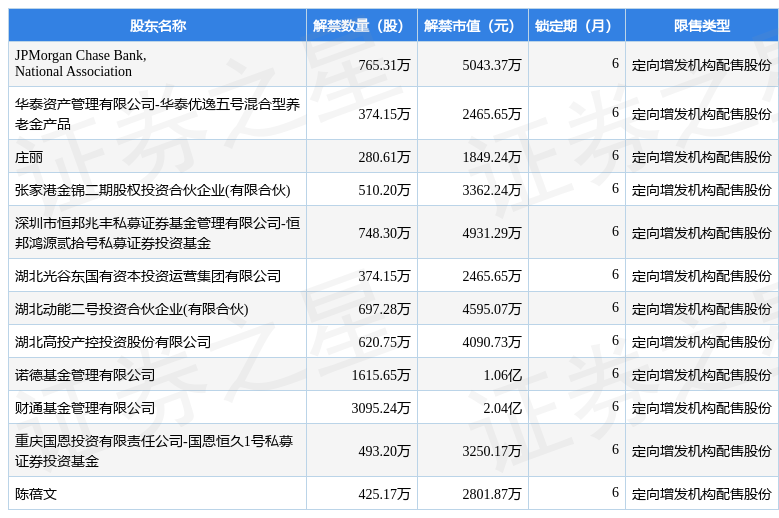Click the 解禁数量（股） column header

[361, 26]
